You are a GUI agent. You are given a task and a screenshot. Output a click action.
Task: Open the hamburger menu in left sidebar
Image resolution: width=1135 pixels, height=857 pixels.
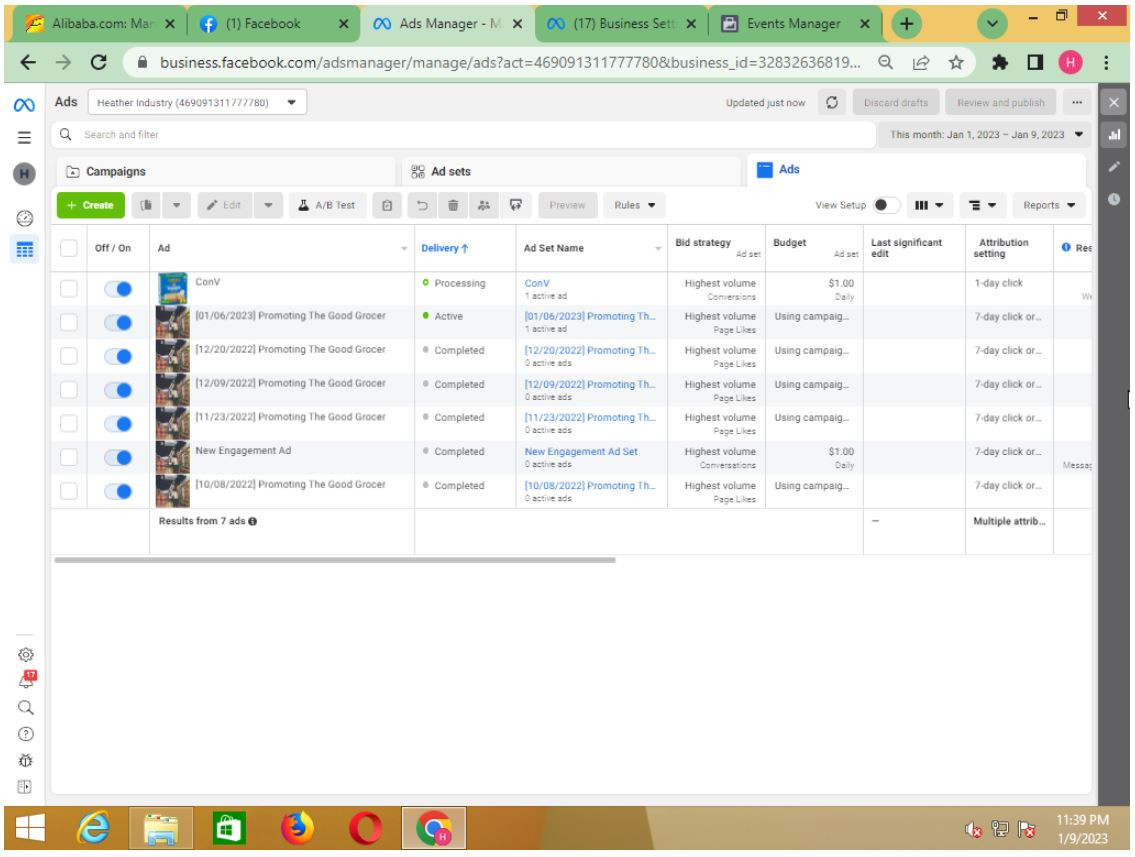coord(24,138)
